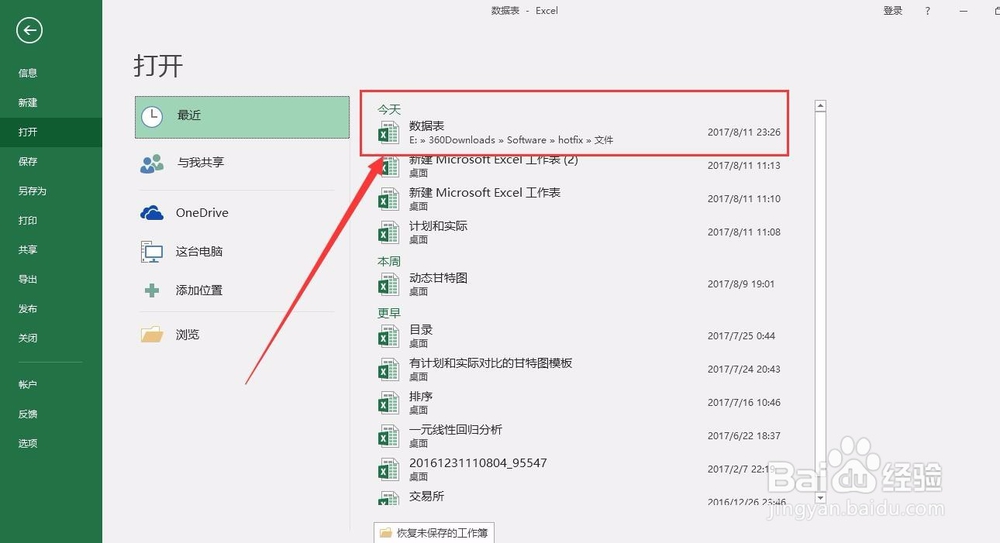Screen dimensions: 1000x543
Task: Click the 登录 sign-in link
Action: click(x=893, y=11)
